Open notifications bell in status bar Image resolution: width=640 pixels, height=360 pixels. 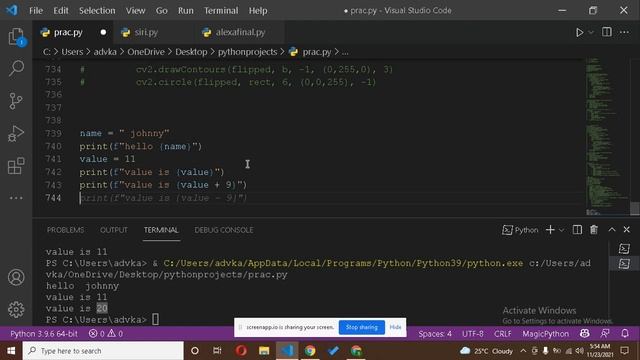click(624, 333)
